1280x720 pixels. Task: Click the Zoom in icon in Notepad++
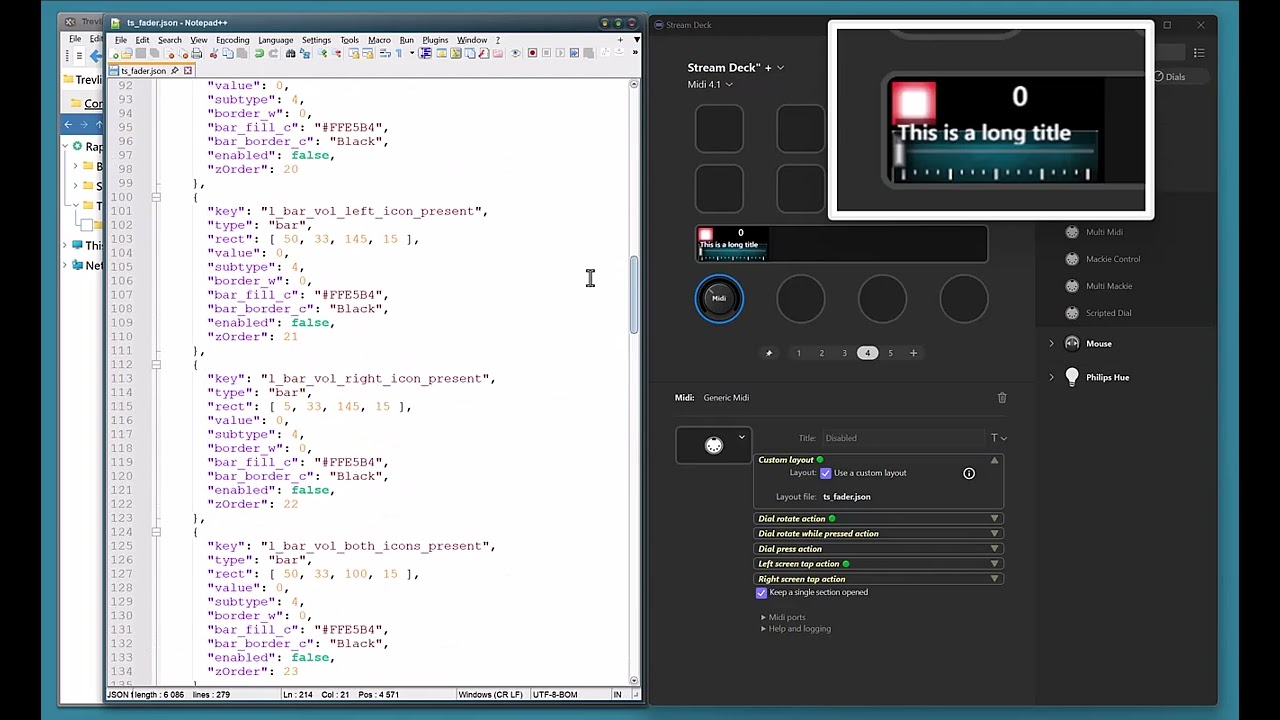click(322, 53)
